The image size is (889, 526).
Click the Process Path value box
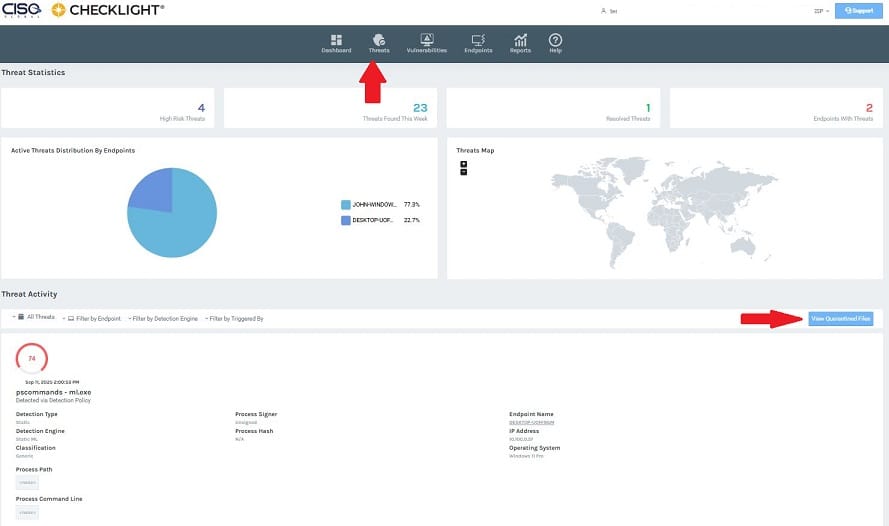[27, 483]
